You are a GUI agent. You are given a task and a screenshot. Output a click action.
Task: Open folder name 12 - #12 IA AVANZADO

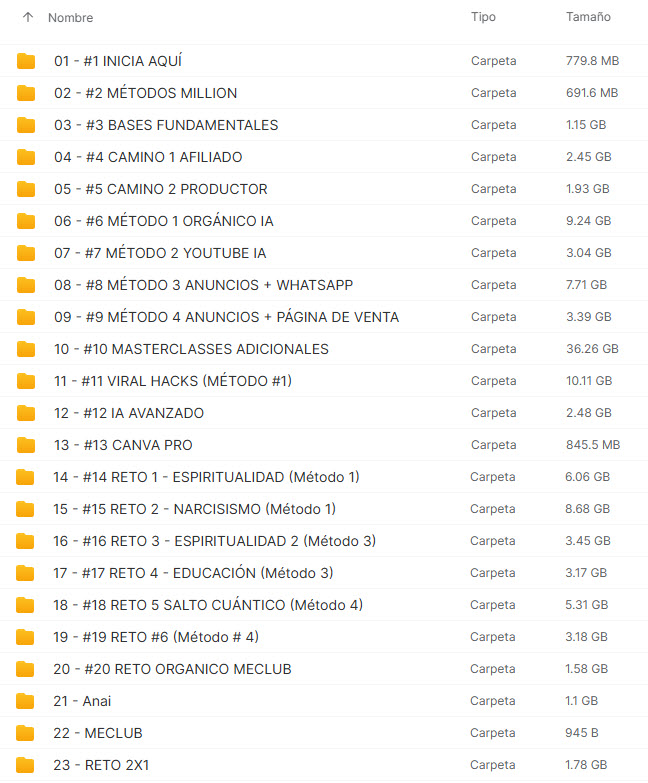click(x=129, y=413)
